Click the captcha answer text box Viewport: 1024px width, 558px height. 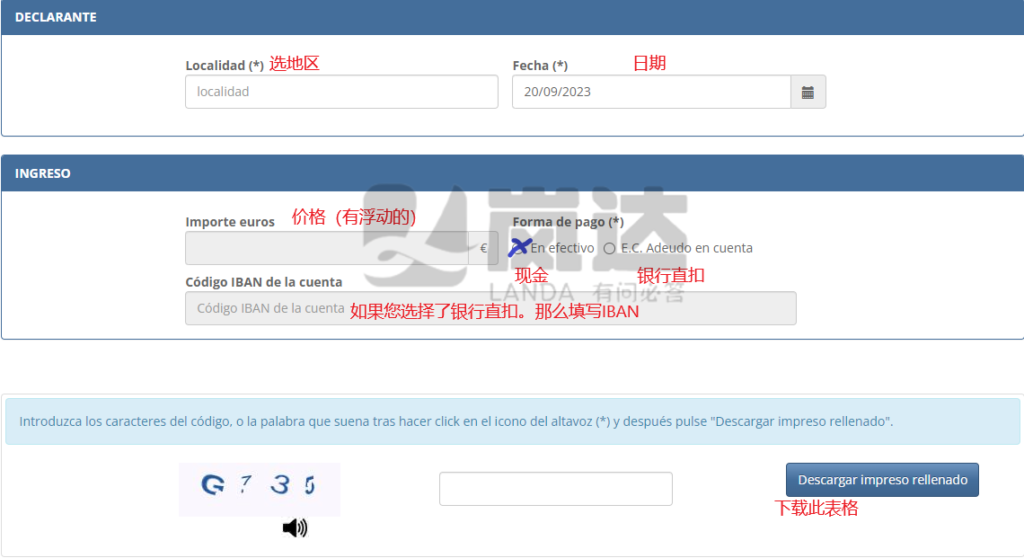[x=555, y=489]
